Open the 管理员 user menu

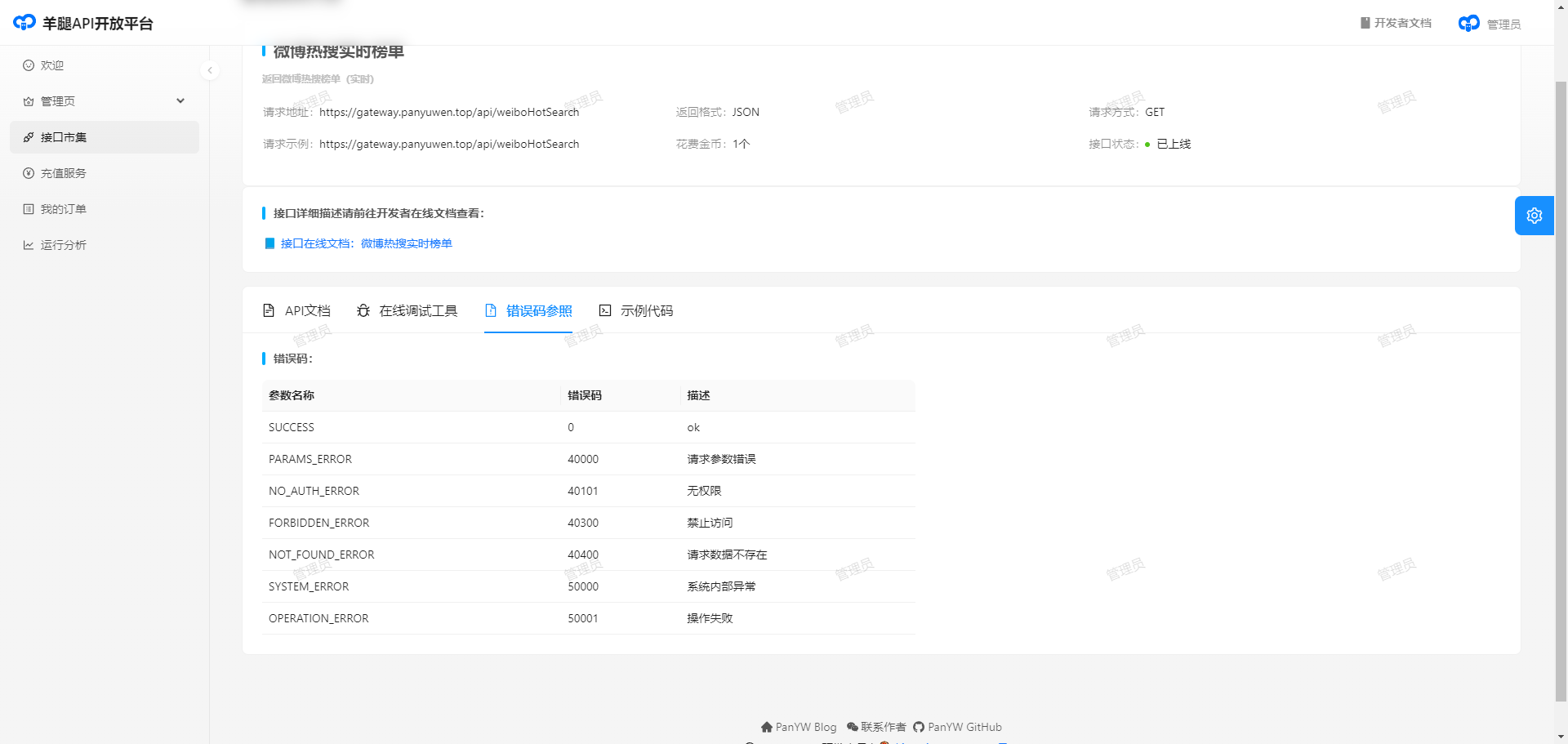(x=1503, y=25)
